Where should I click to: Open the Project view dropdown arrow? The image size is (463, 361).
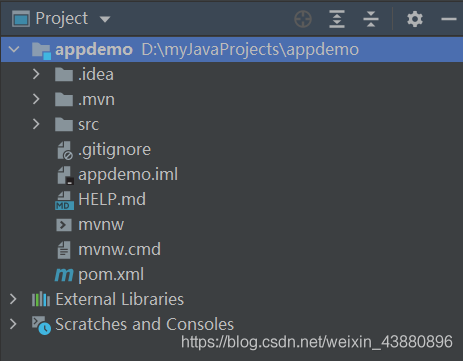click(x=105, y=19)
